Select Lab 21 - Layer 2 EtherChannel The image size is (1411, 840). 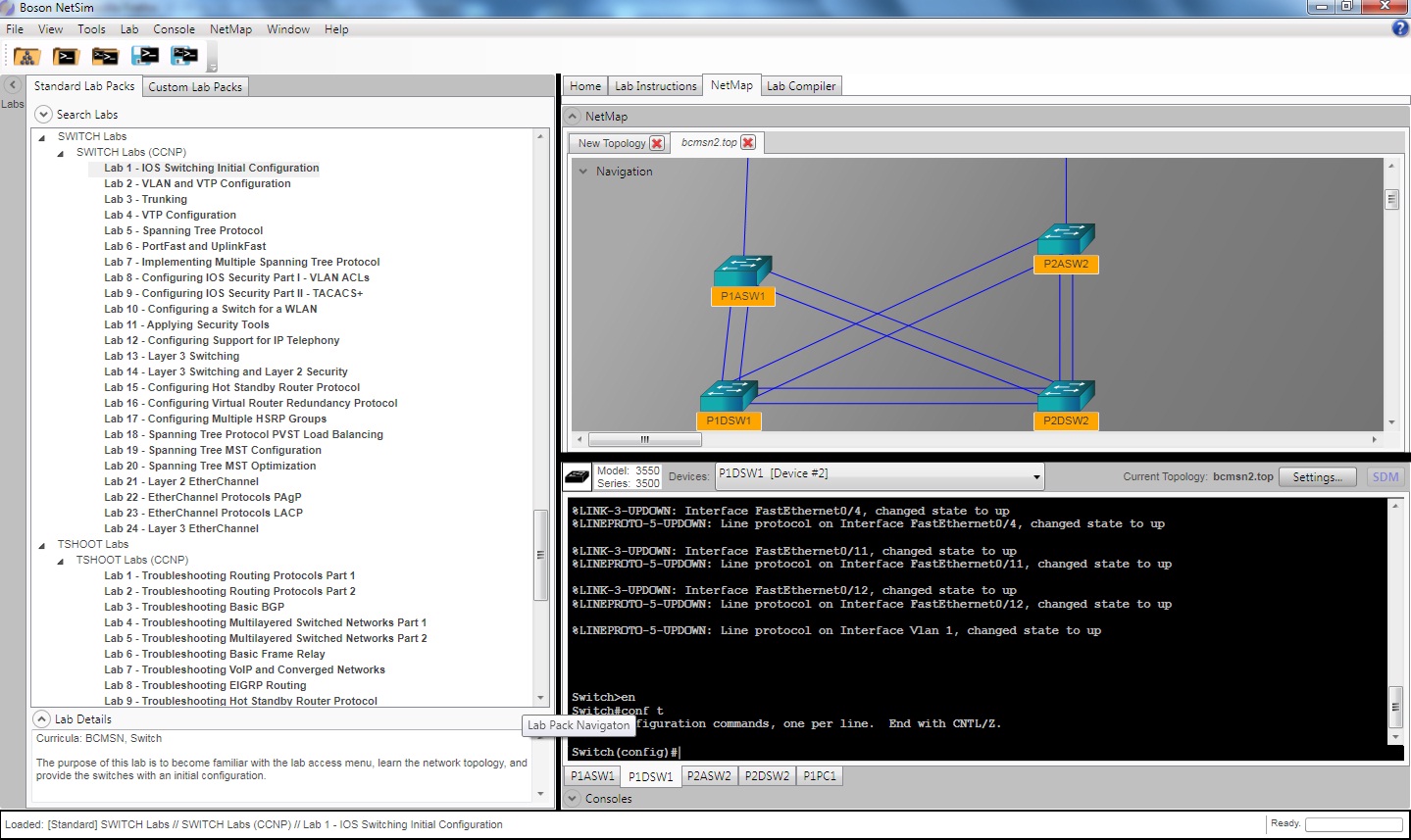pyautogui.click(x=181, y=481)
